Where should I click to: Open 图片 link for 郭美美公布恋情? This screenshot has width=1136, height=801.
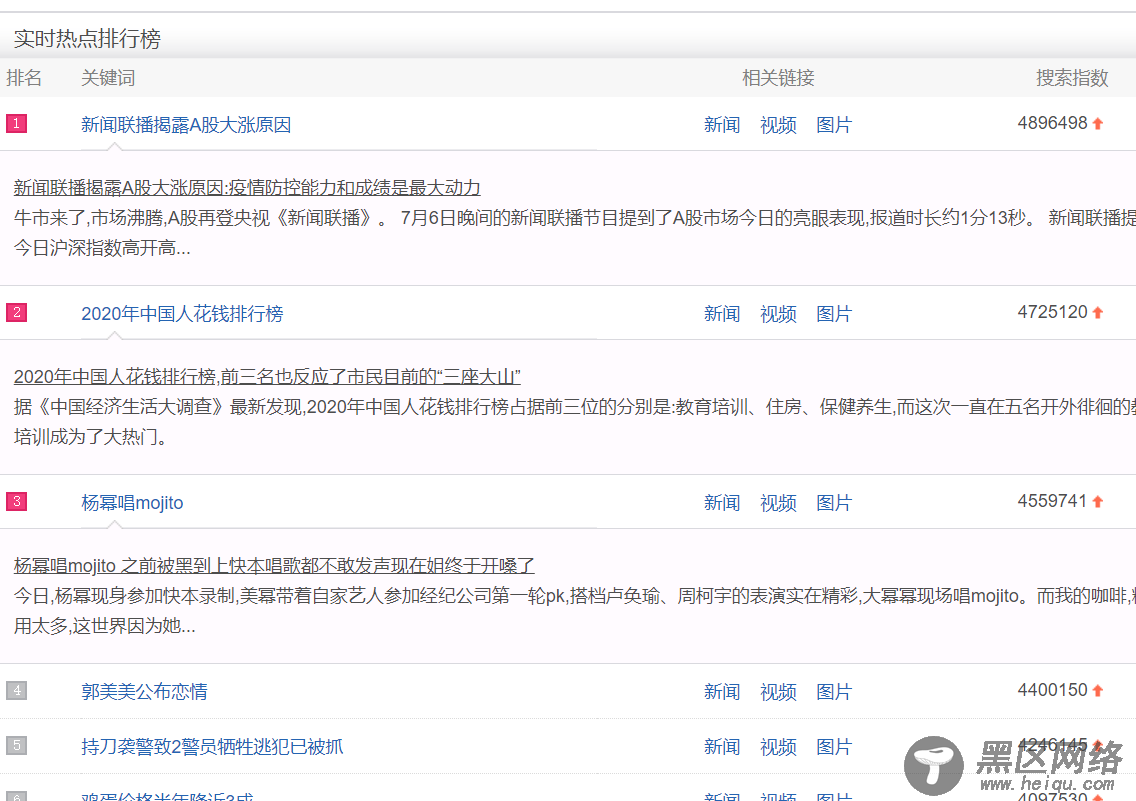coord(834,692)
